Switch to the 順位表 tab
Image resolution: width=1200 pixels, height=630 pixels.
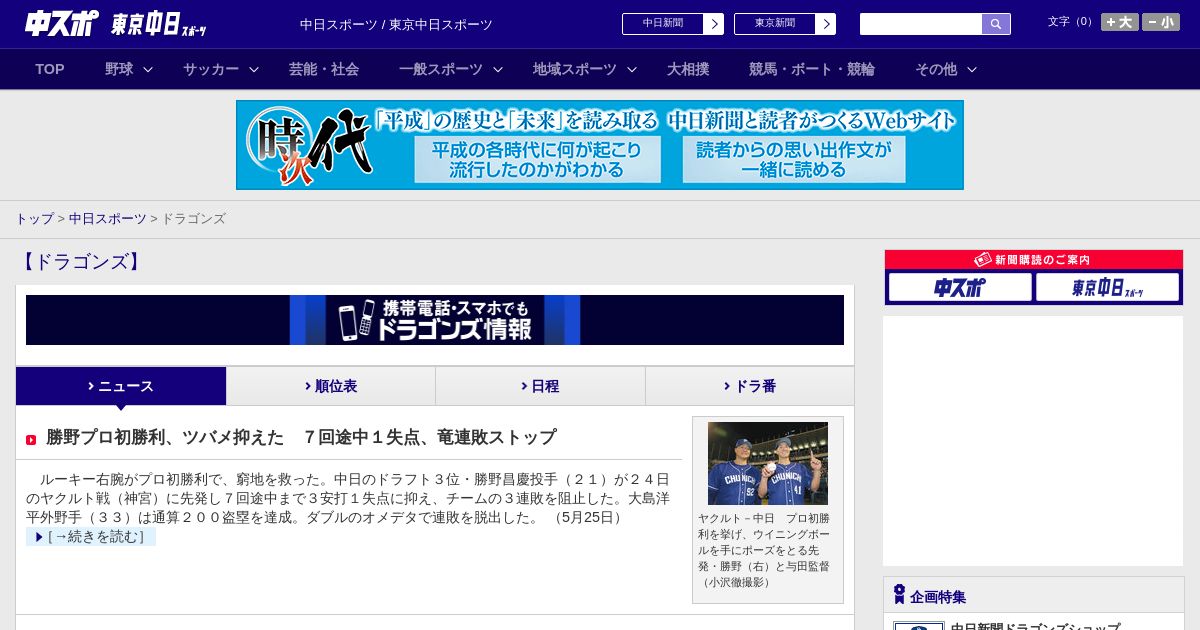[x=331, y=386]
